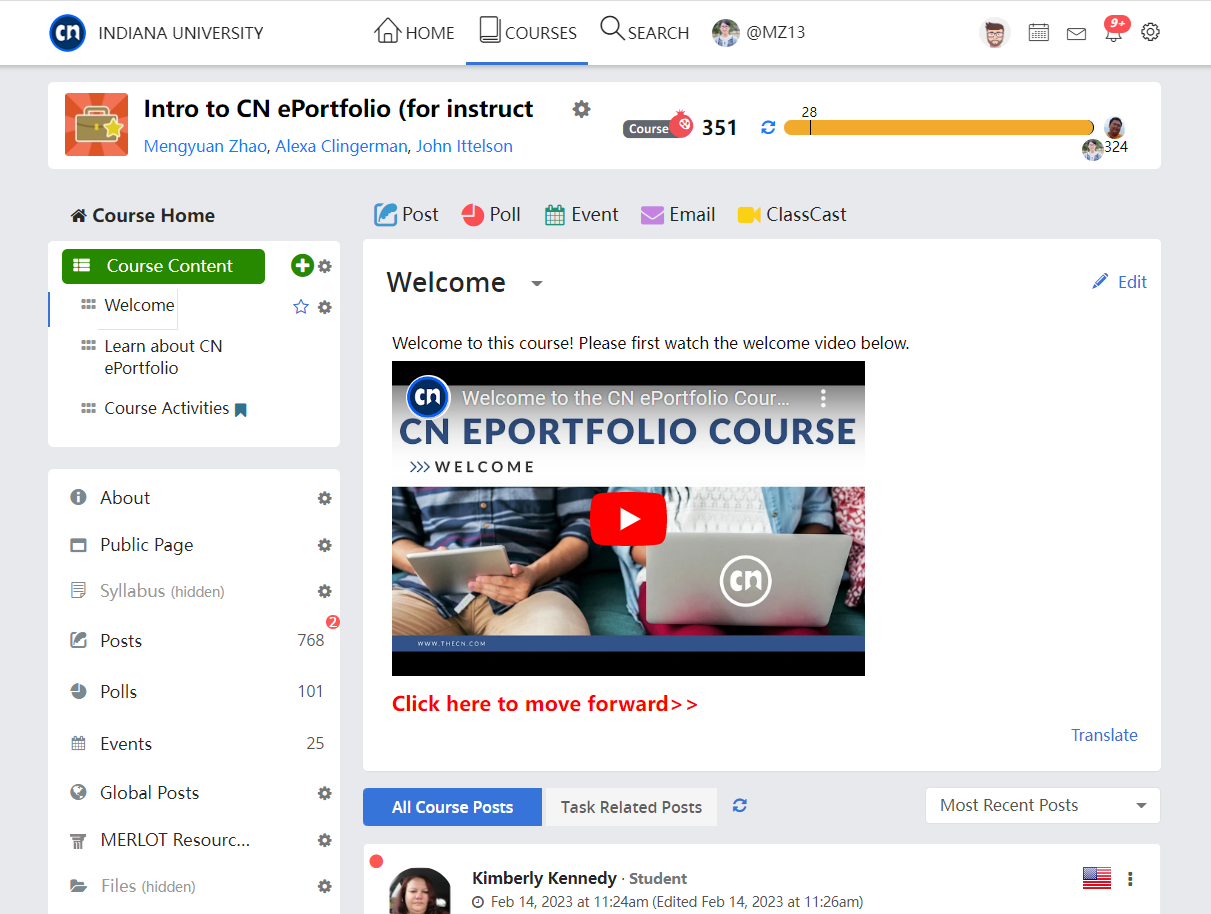Image resolution: width=1211 pixels, height=914 pixels.
Task: Compose a course Email
Action: (x=678, y=215)
